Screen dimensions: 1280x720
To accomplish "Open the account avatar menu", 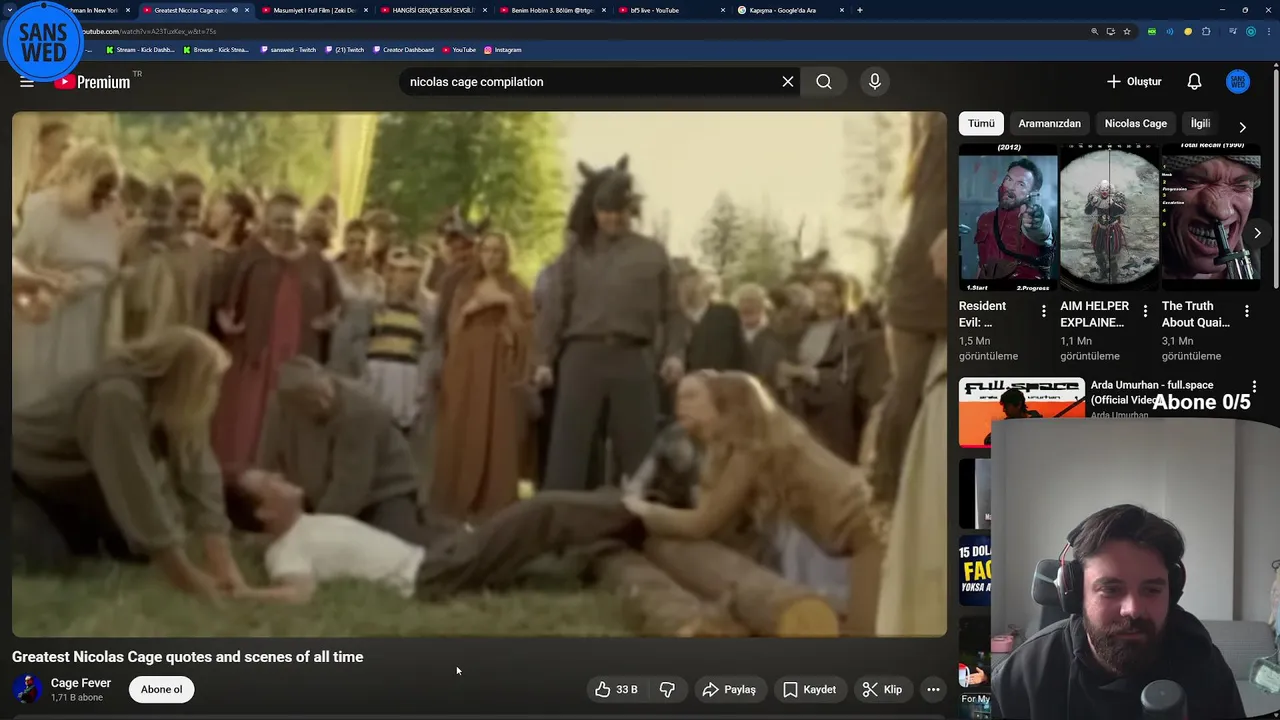I will [1238, 82].
